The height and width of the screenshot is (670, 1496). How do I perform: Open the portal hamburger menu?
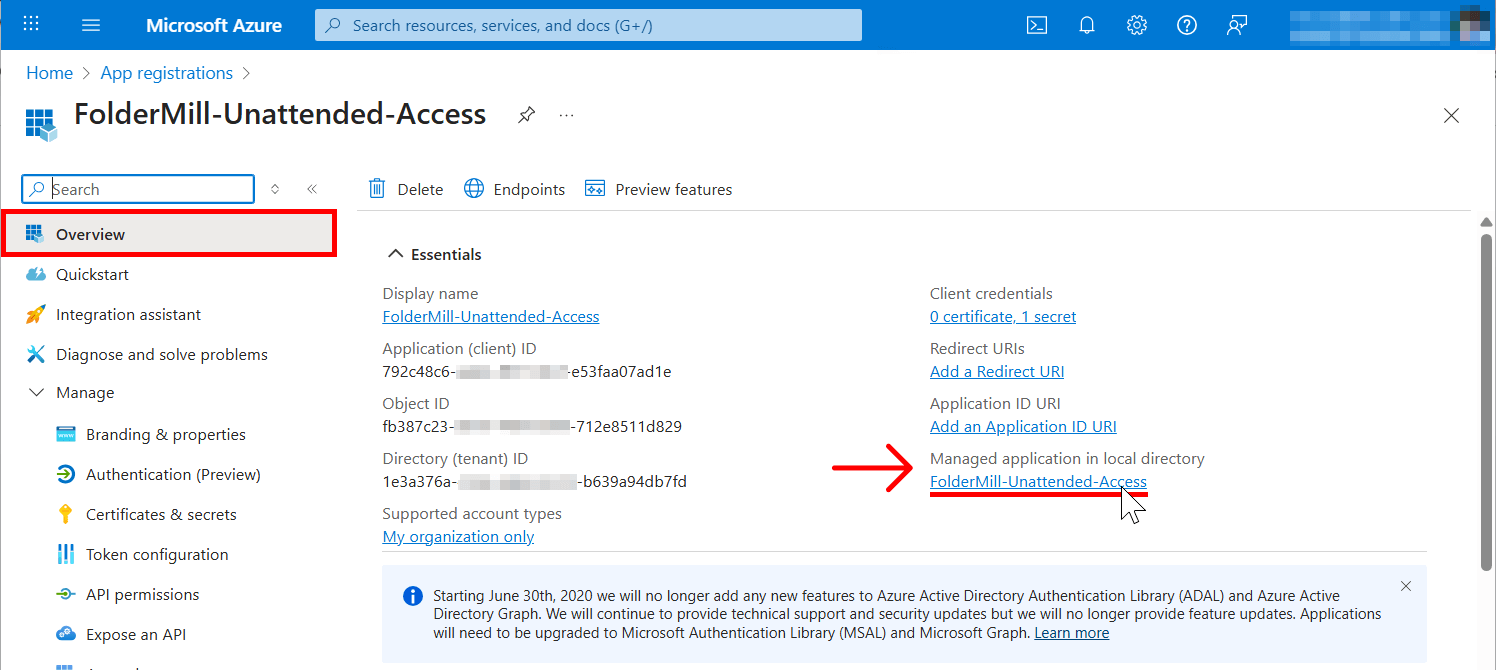[90, 24]
